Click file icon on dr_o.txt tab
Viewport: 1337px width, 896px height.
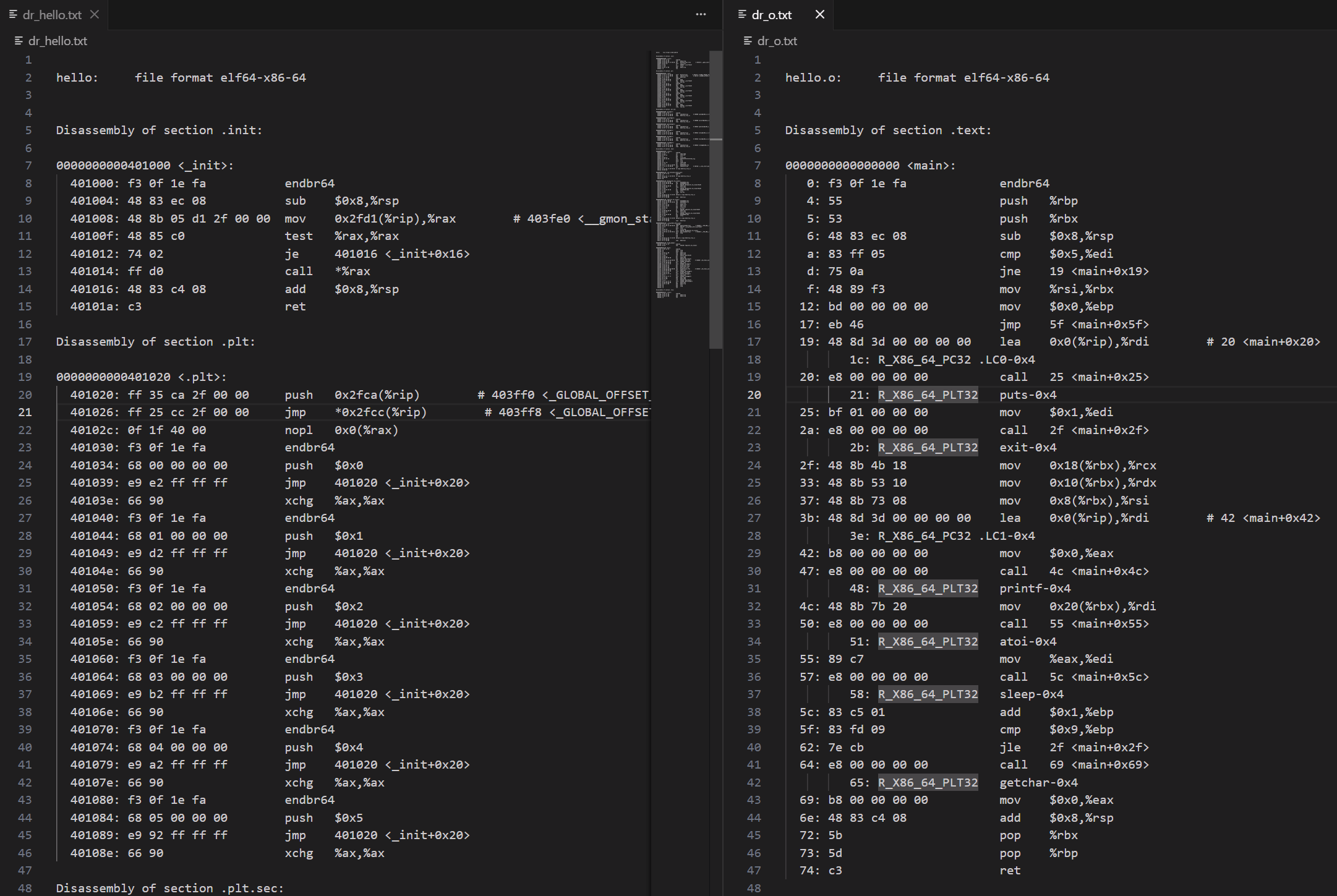coord(742,14)
